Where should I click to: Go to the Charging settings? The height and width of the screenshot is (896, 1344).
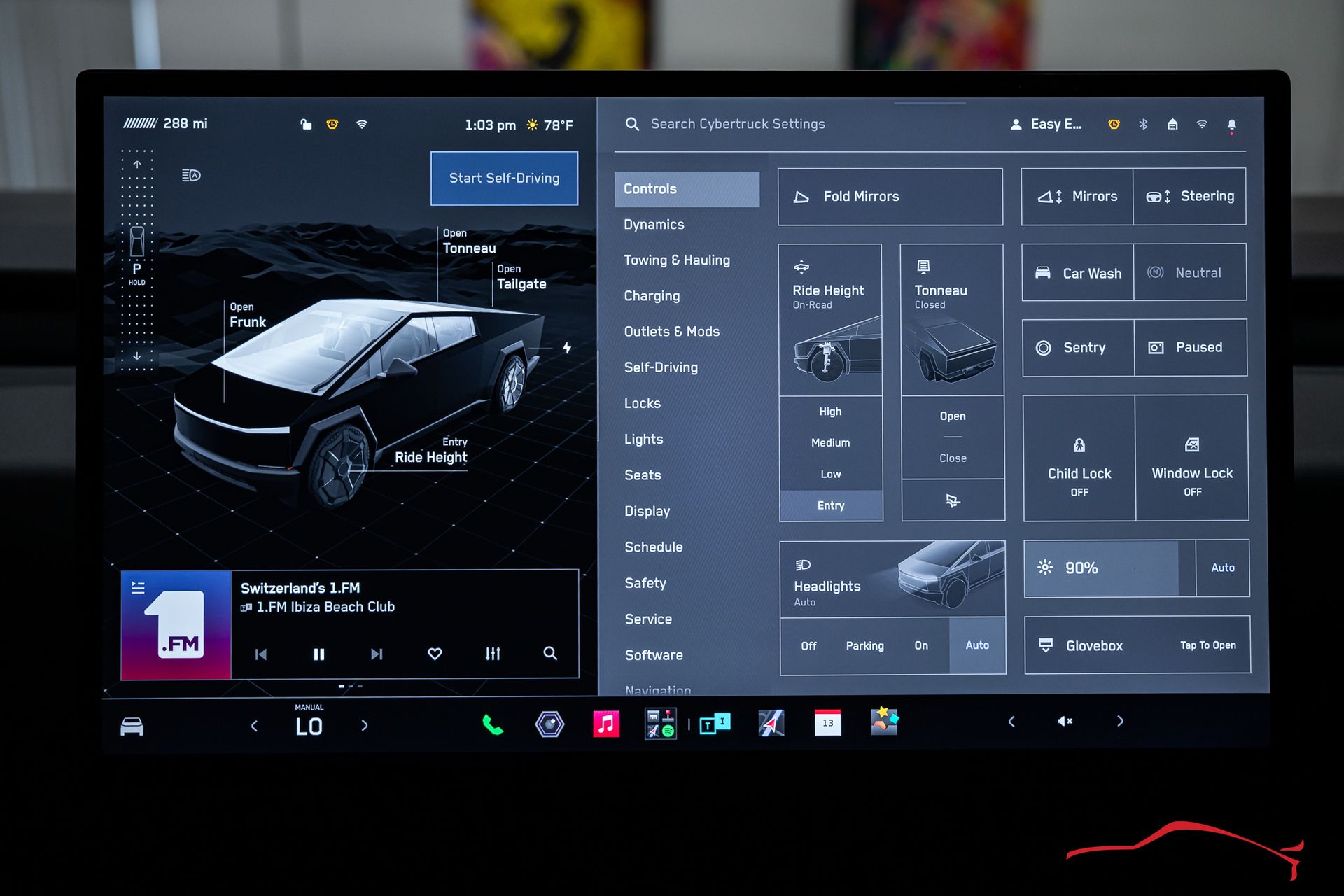point(652,296)
